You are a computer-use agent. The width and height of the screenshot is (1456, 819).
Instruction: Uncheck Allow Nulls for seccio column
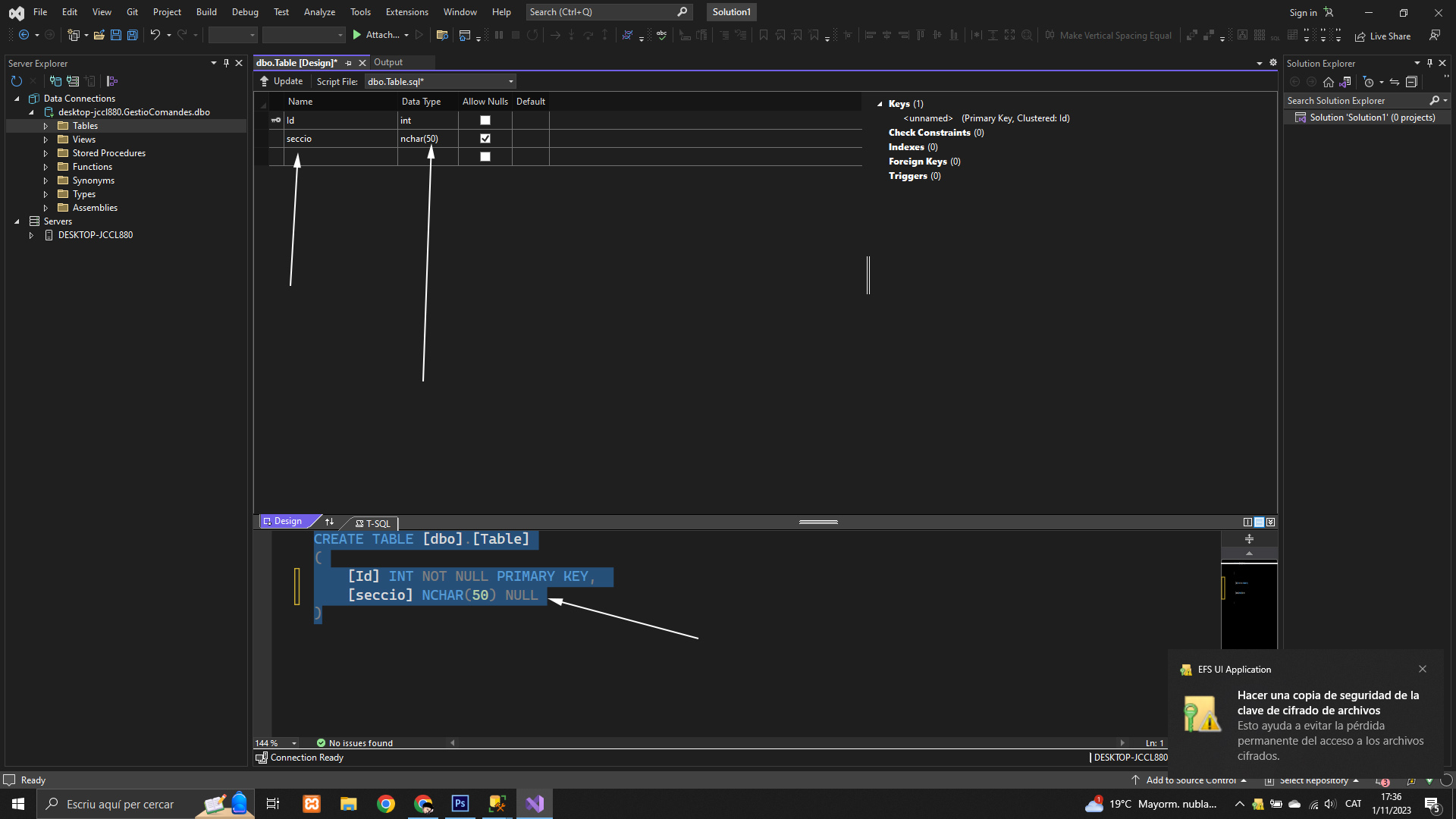pyautogui.click(x=485, y=139)
